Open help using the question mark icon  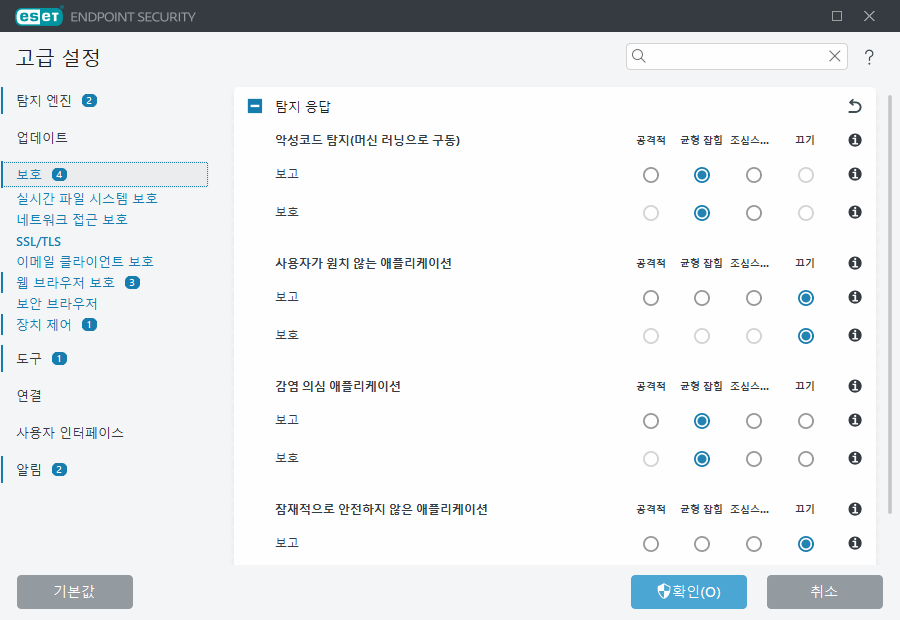coord(869,57)
